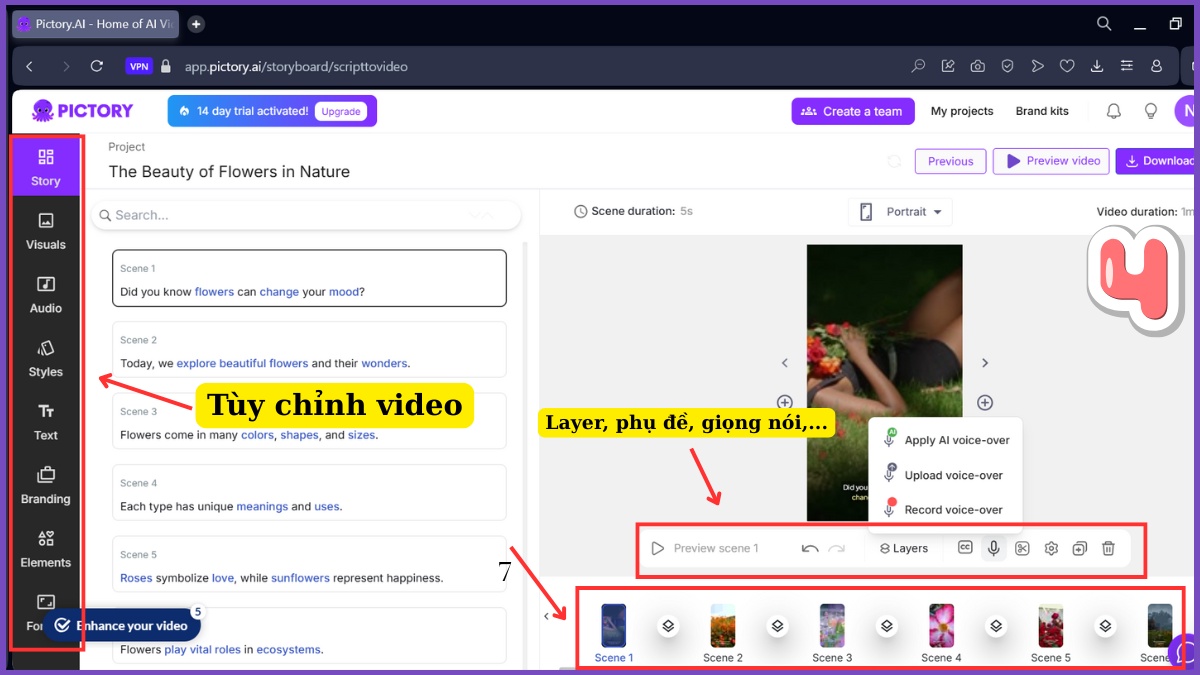The height and width of the screenshot is (675, 1200).
Task: Select Scene 2 script card
Action: pos(309,350)
